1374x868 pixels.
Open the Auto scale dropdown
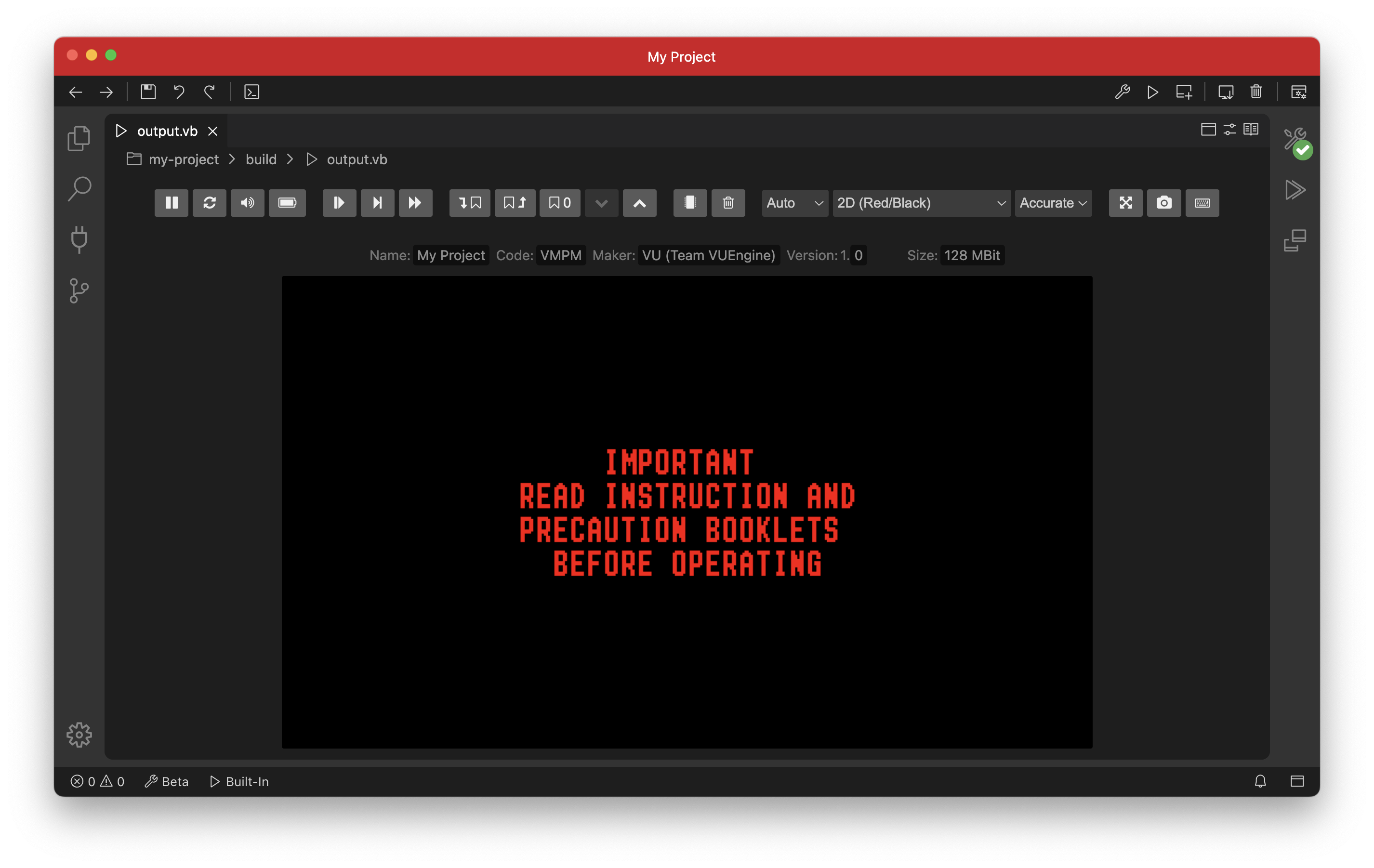794,203
